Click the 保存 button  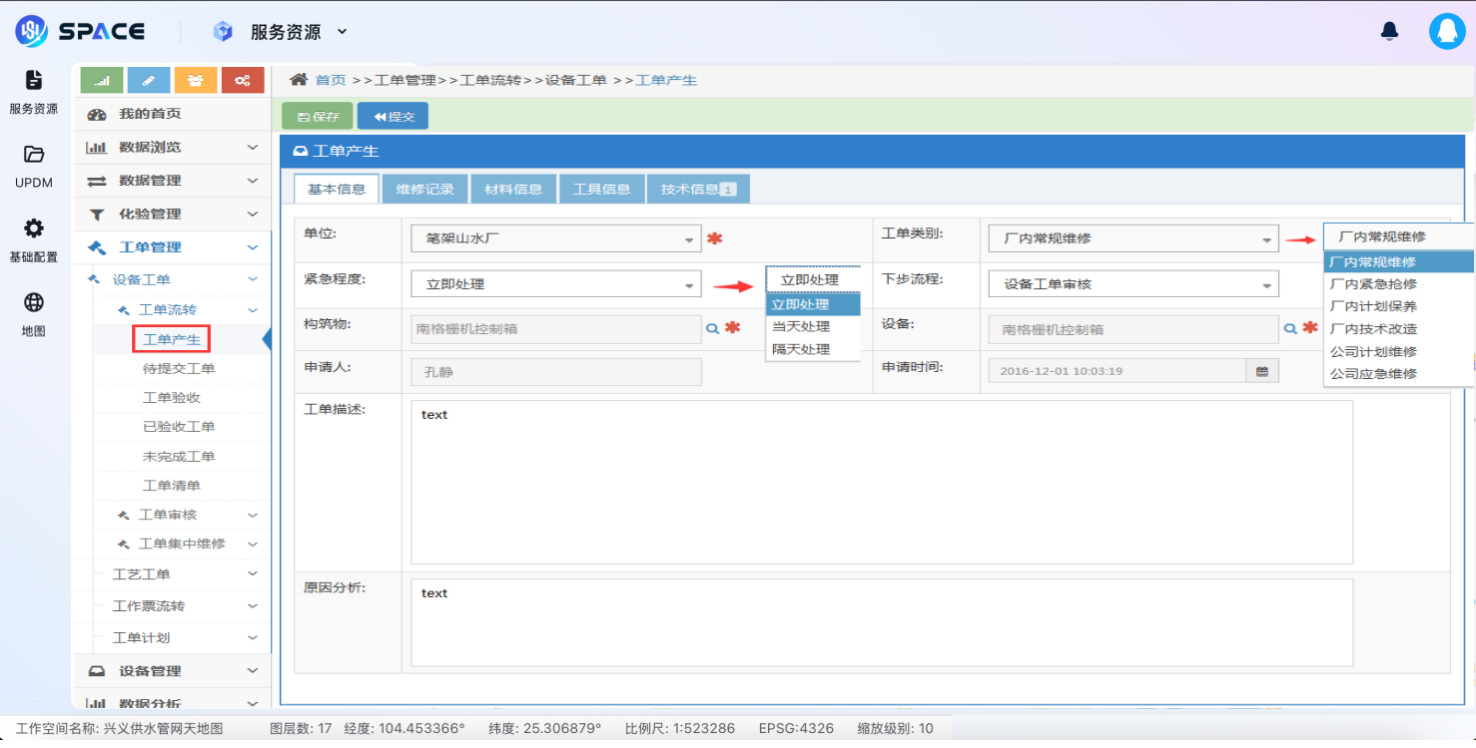318,116
